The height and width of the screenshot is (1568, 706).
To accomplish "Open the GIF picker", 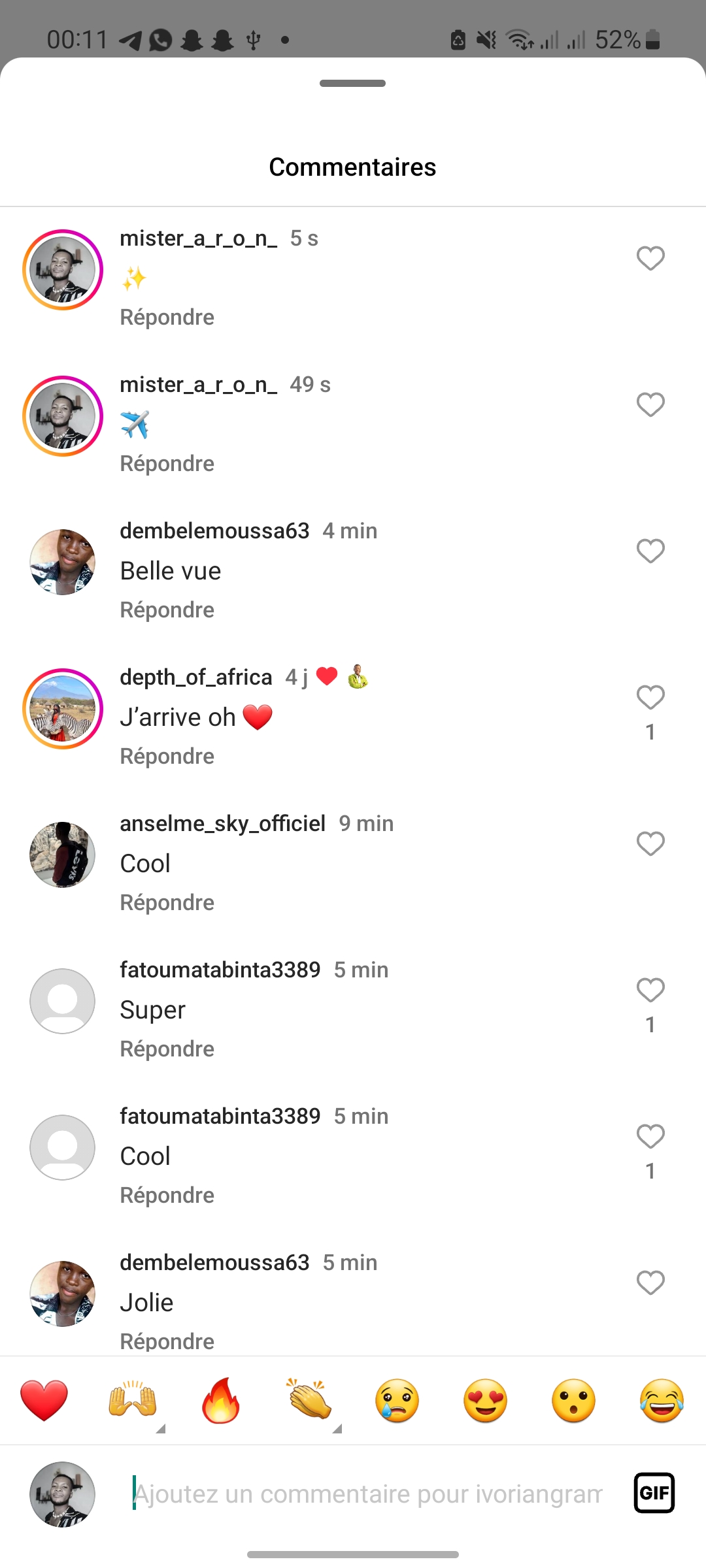I will tap(654, 1493).
